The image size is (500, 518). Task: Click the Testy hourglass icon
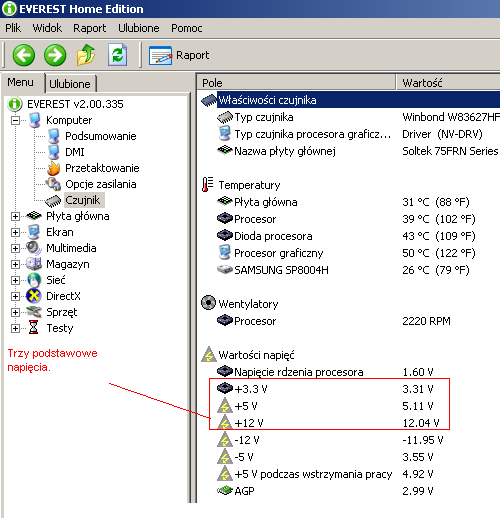(33, 328)
